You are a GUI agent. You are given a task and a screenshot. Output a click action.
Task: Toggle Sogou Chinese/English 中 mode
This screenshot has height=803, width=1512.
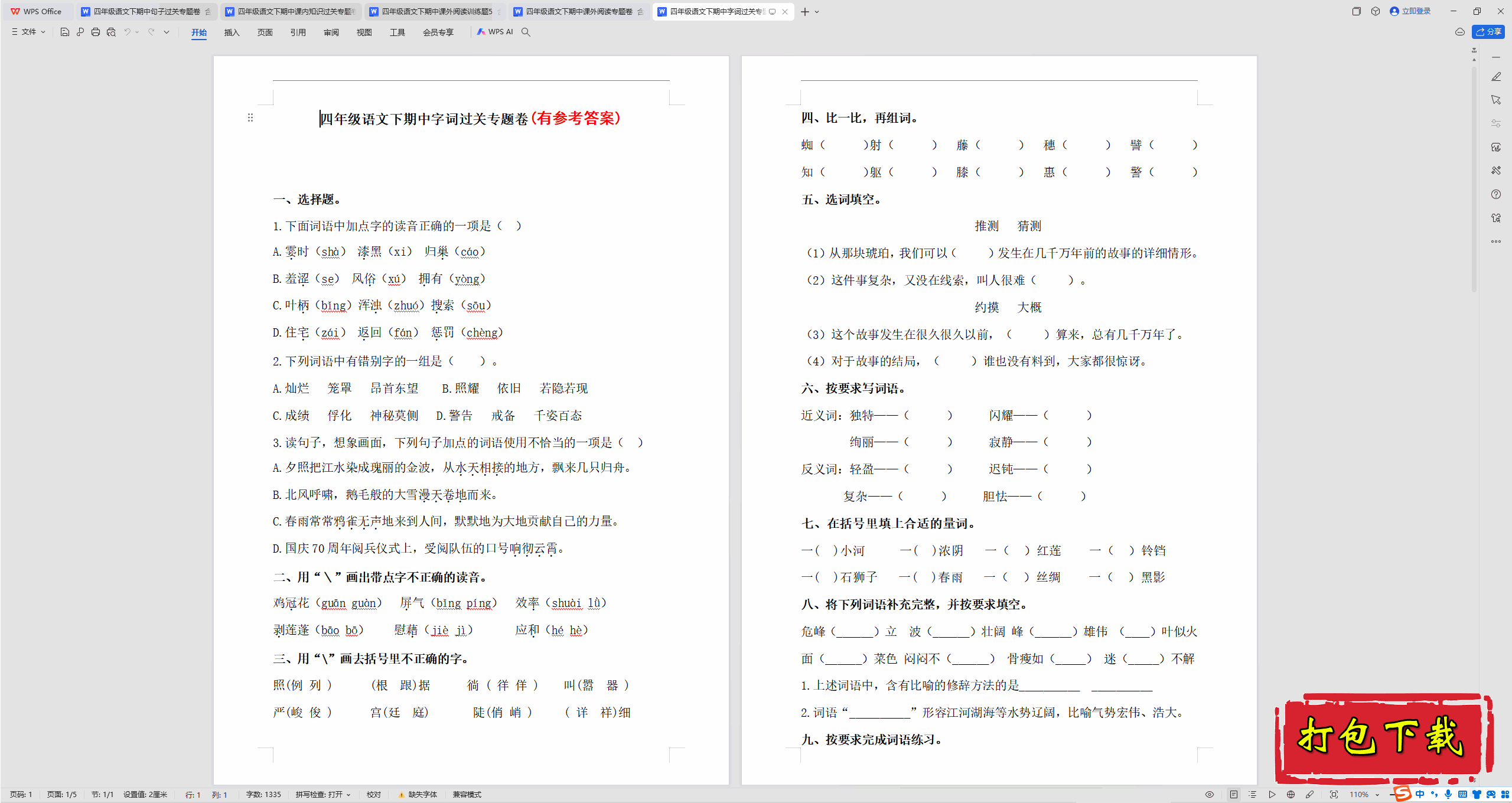point(1420,795)
